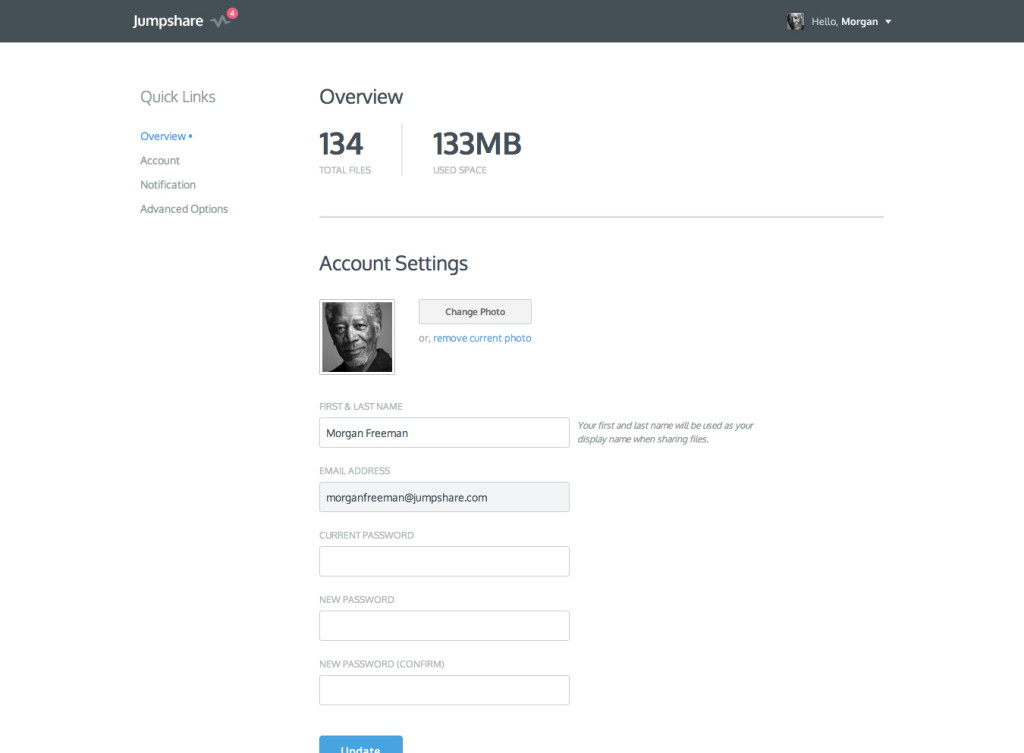
Task: Click the Jumpshare logo in header
Action: click(168, 21)
